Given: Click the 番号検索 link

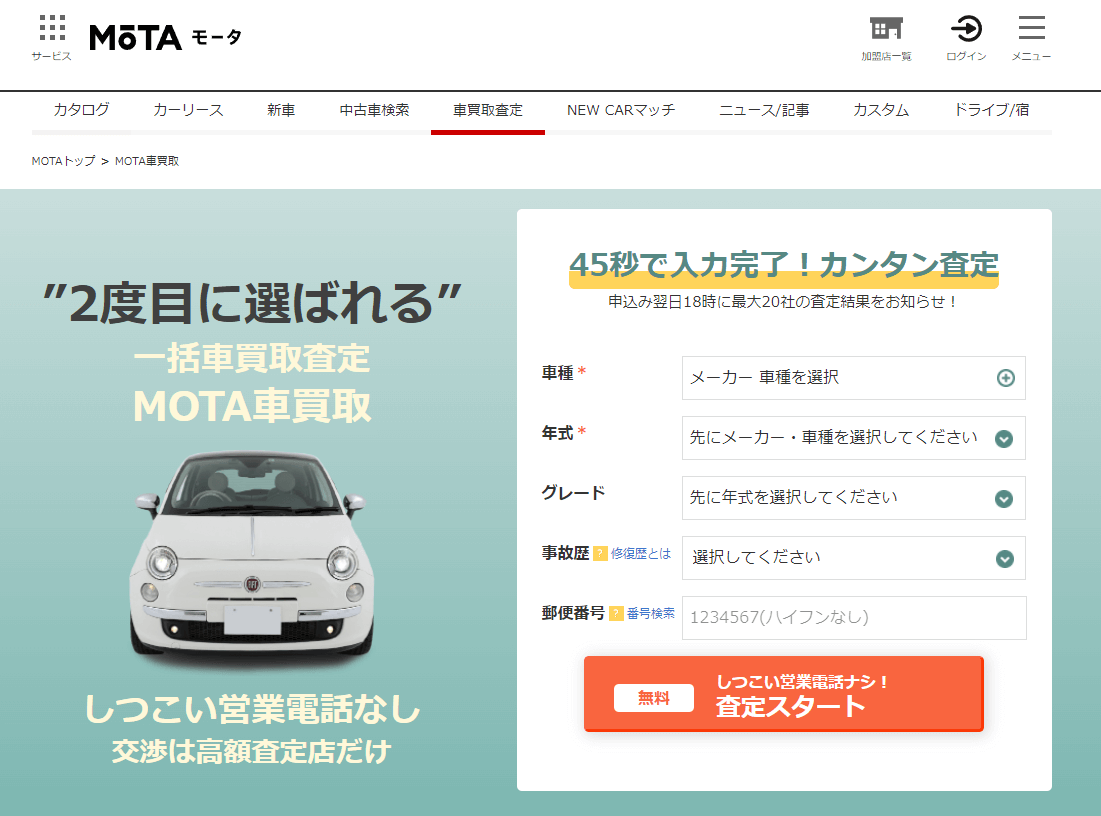Looking at the screenshot, I should tap(650, 614).
